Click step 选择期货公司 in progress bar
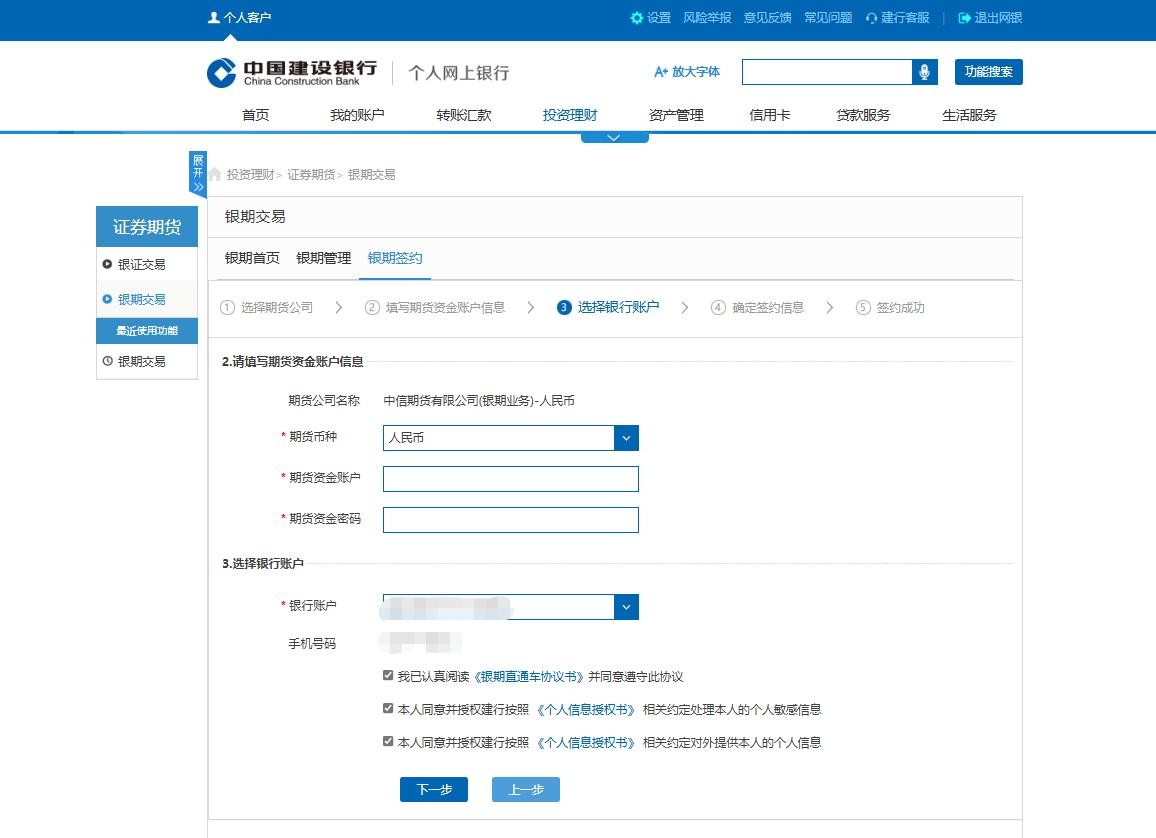 click(267, 307)
